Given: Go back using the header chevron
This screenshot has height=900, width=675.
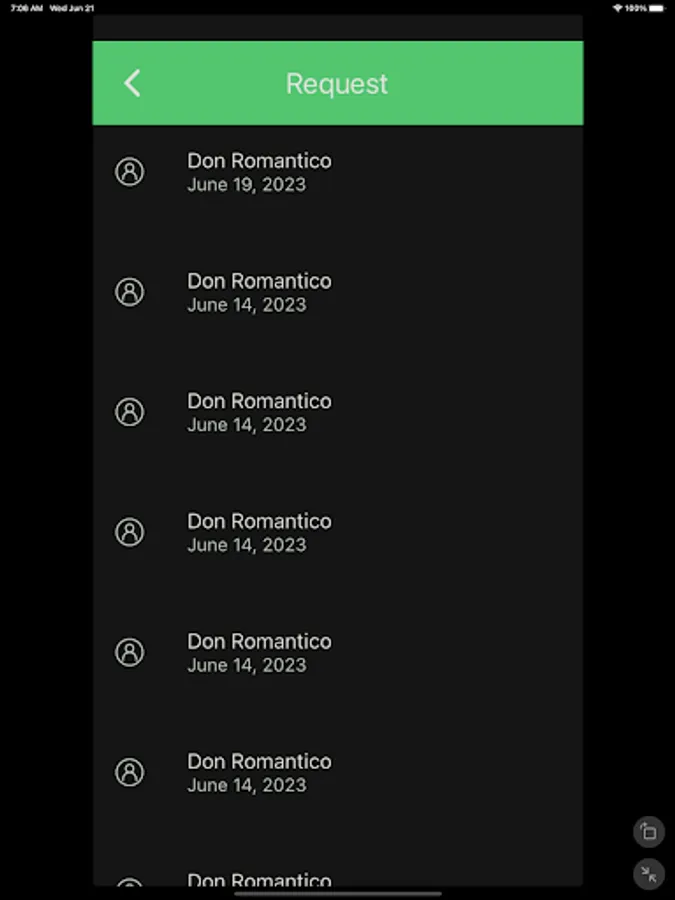Looking at the screenshot, I should click(x=132, y=83).
